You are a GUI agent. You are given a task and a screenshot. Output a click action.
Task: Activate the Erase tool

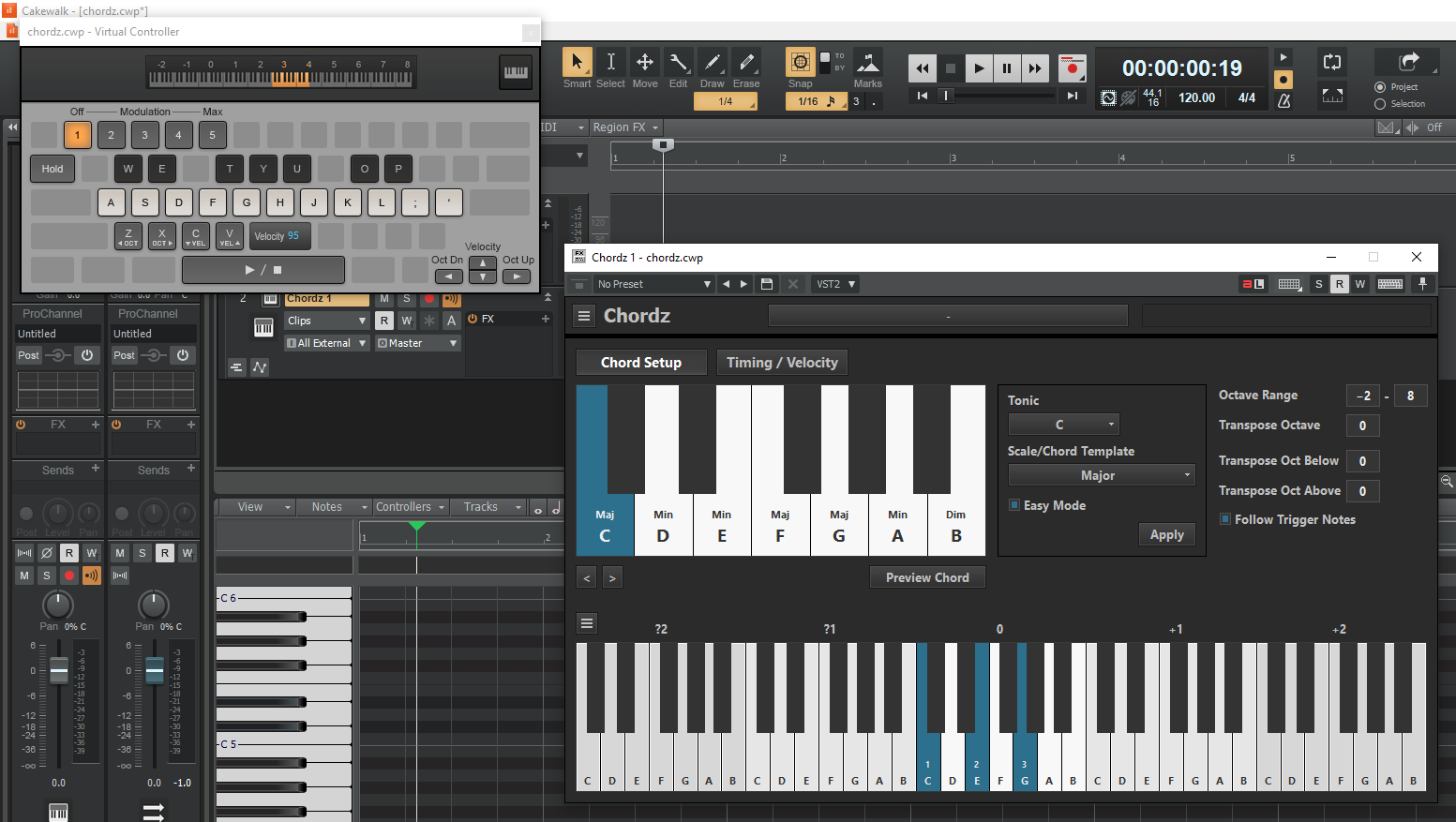pos(746,63)
